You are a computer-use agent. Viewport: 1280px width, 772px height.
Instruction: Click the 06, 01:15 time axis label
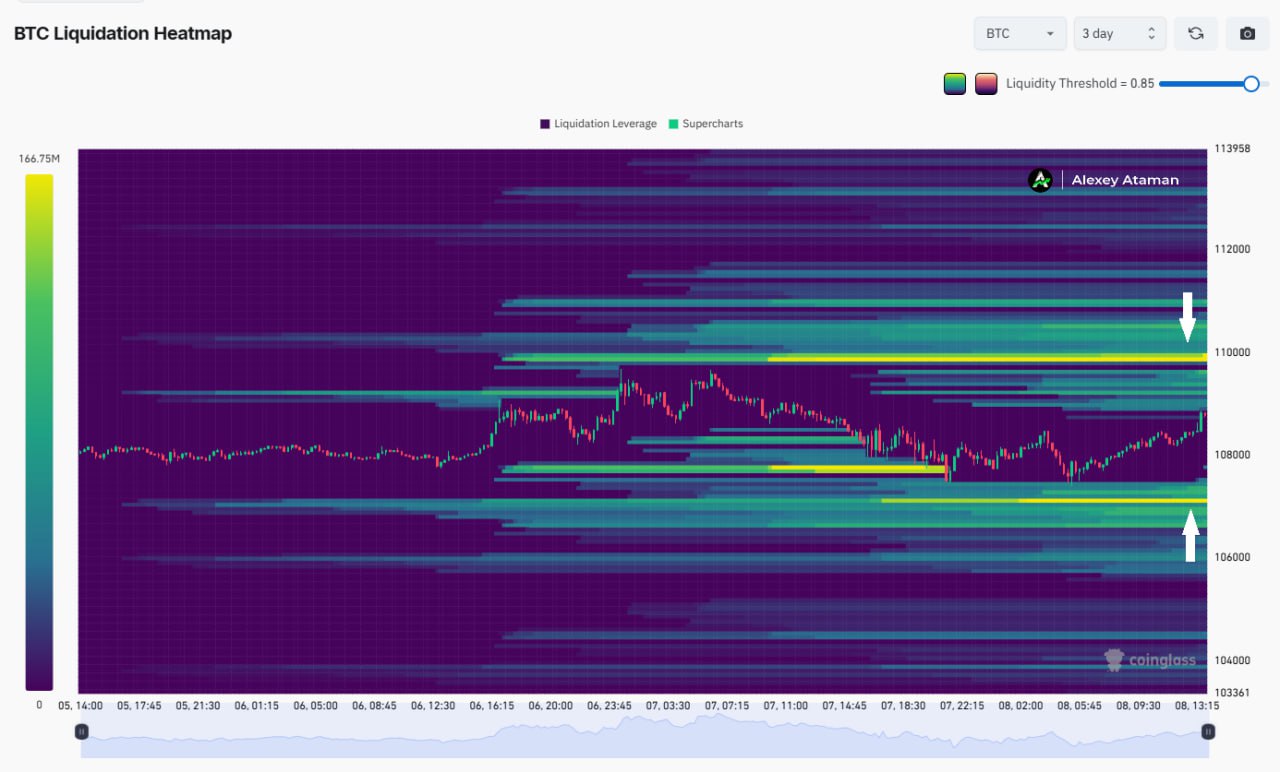[x=257, y=705]
